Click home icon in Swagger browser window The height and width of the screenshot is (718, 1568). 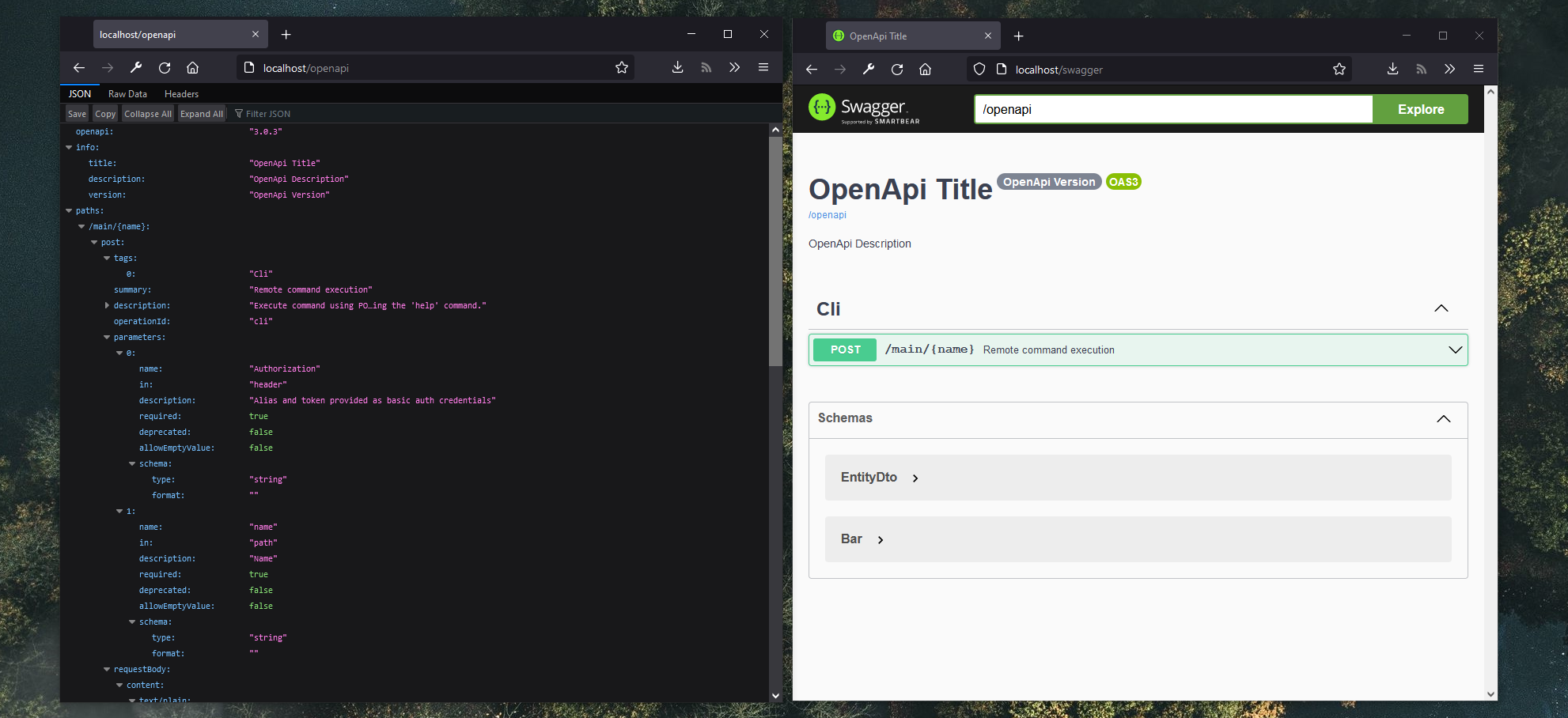point(925,70)
